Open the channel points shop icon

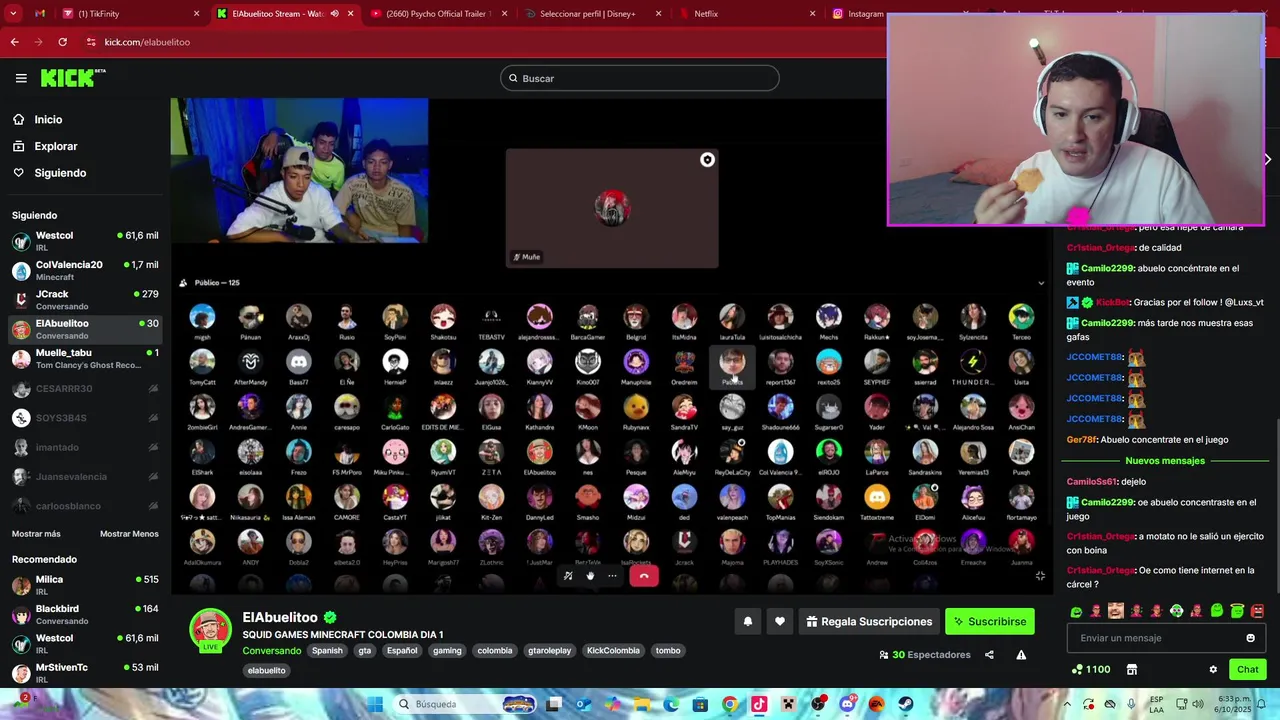[1132, 669]
